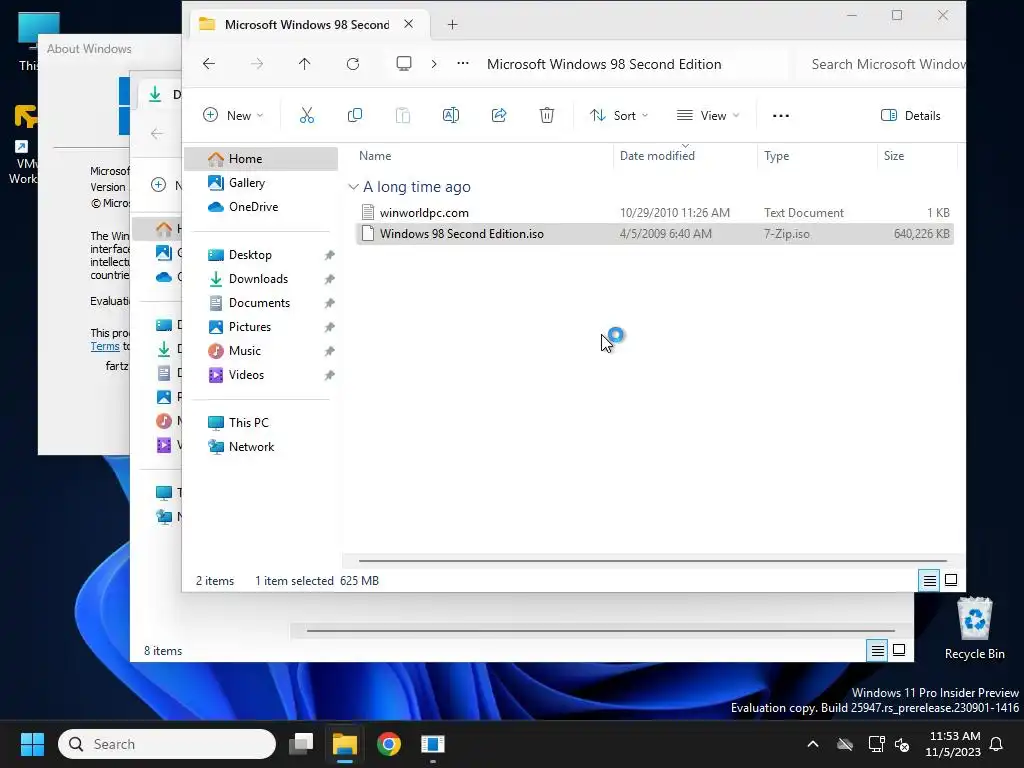Click the winver app taskbar icon
The width and height of the screenshot is (1024, 768).
coord(432,744)
